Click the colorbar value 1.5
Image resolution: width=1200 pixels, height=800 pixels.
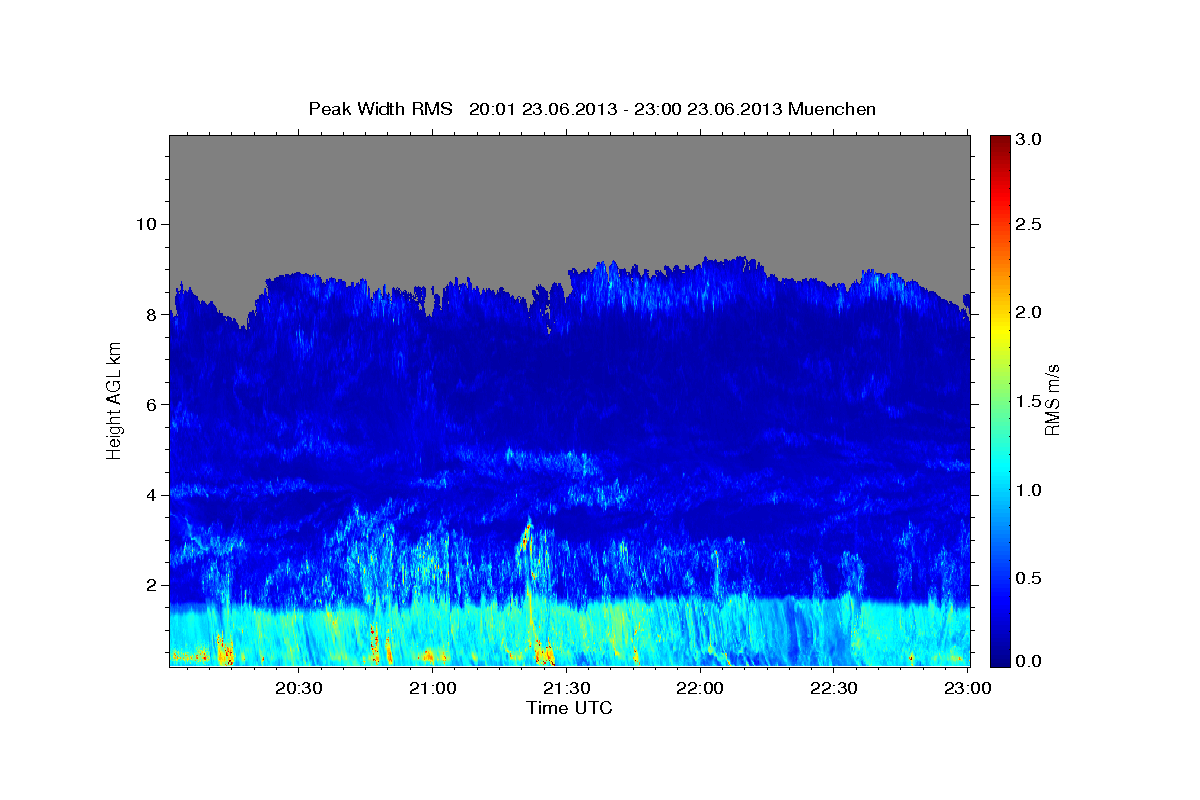[x=1030, y=401]
